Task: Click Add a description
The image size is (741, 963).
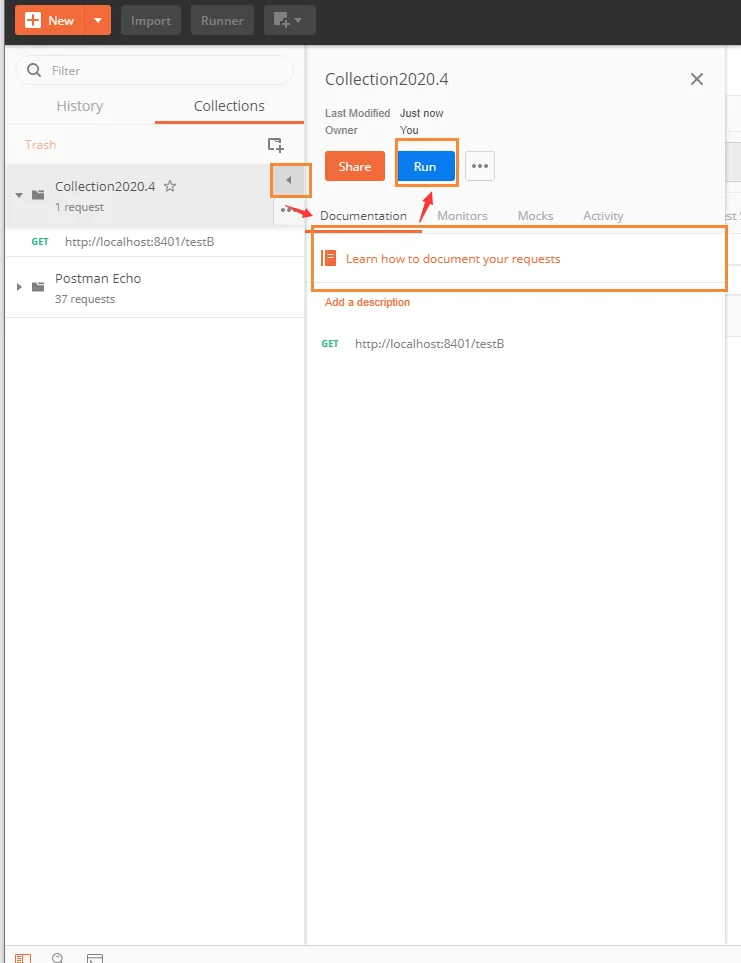Action: pyautogui.click(x=367, y=302)
